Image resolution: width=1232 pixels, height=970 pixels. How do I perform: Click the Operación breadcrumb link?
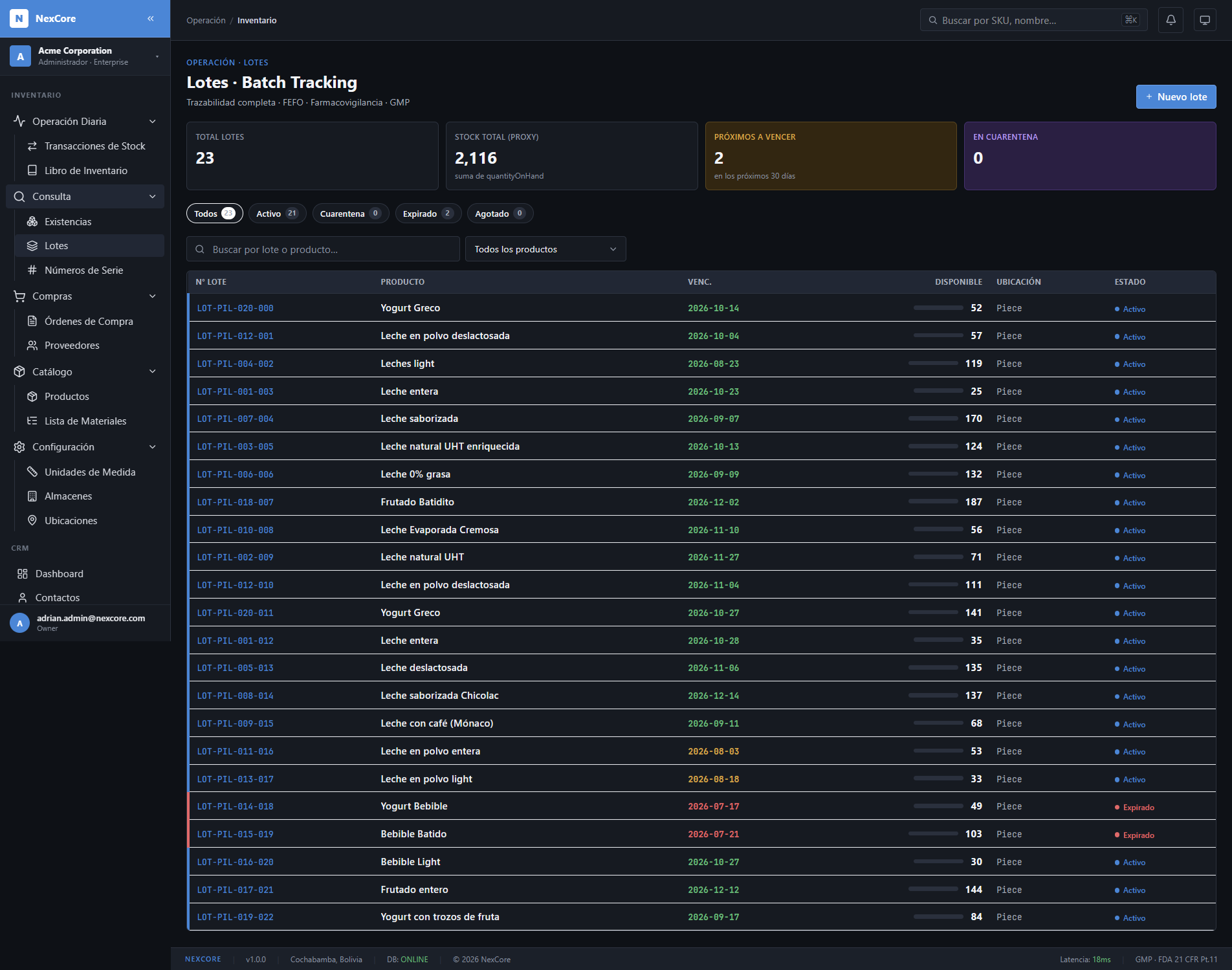click(206, 21)
